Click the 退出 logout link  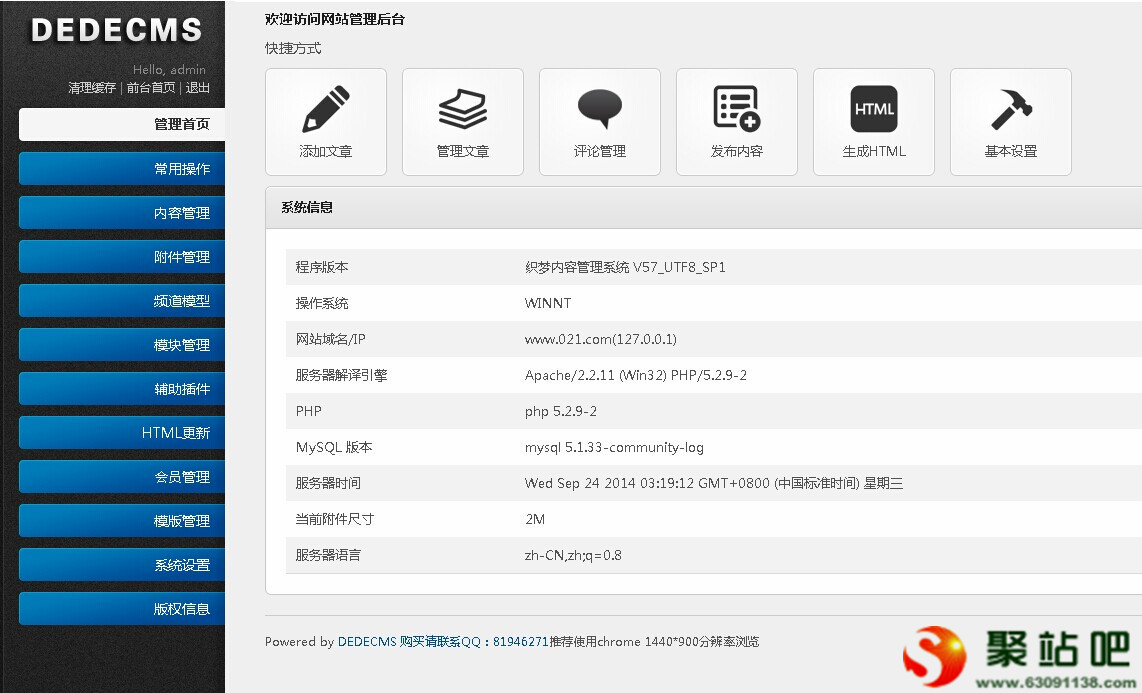[197, 87]
